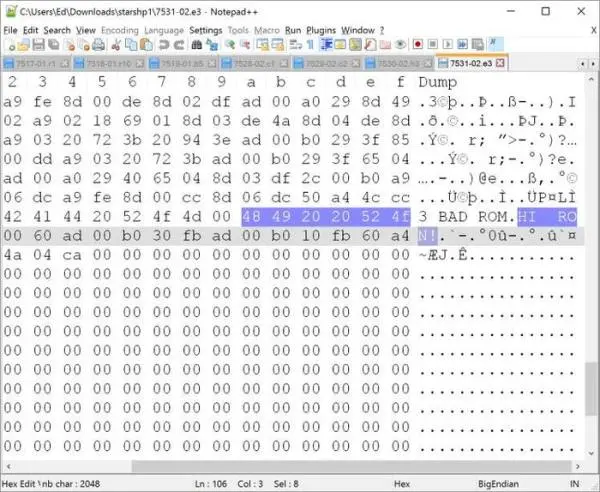The image size is (600, 492).
Task: Click the macro Playback icon
Action: tap(448, 45)
